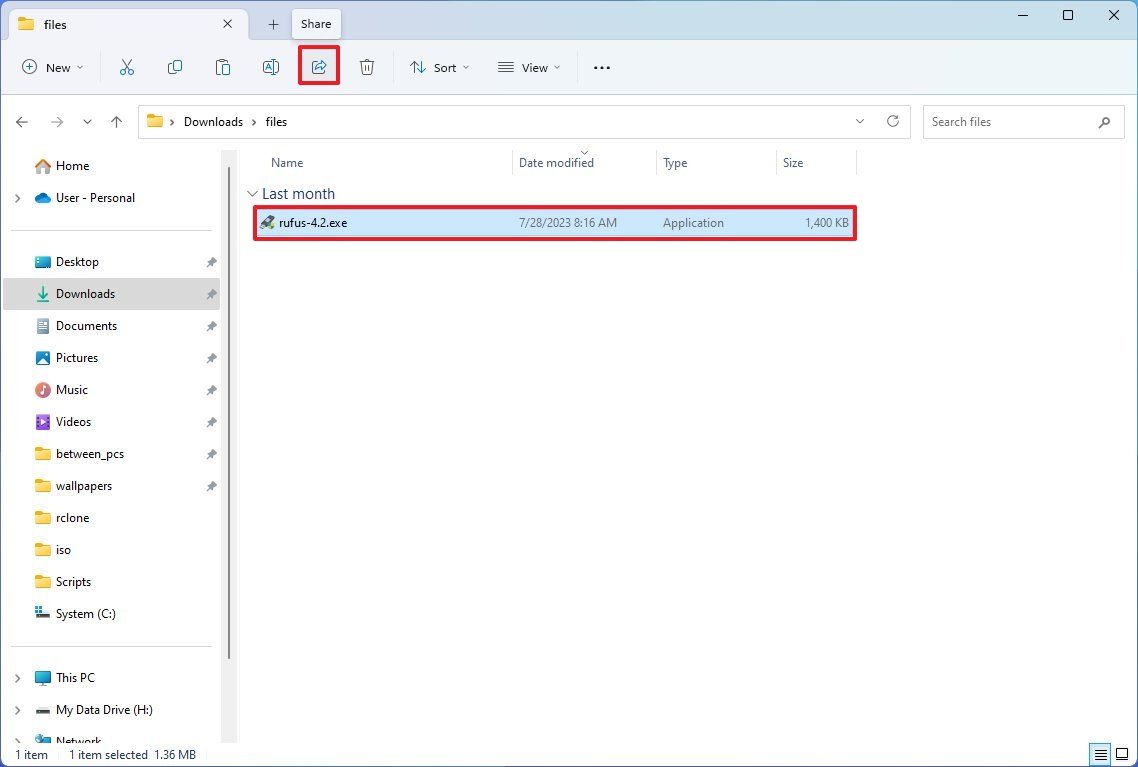
Task: Delete the selected file with the trash icon
Action: tap(366, 67)
